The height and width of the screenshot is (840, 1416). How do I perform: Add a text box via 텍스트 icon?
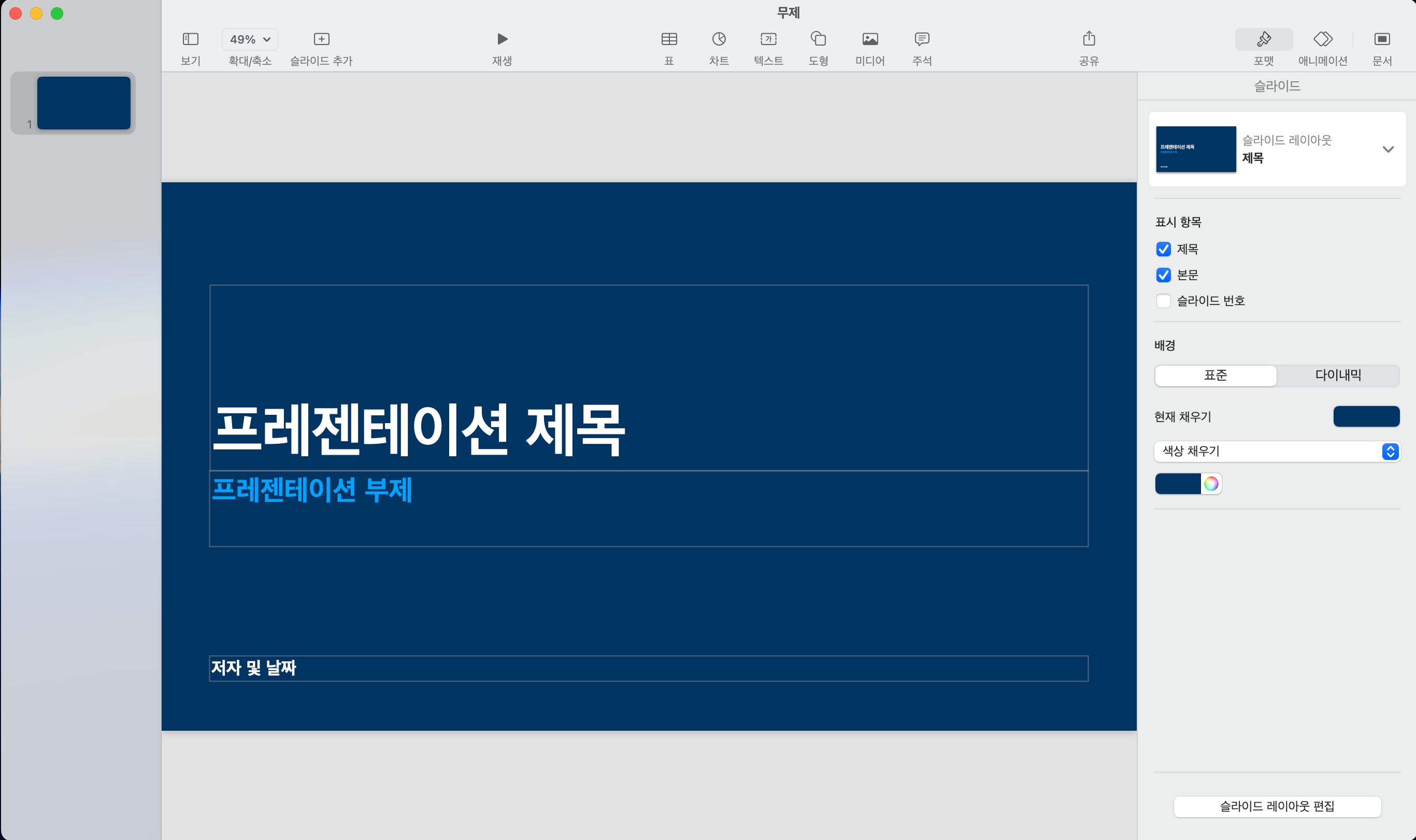(768, 39)
